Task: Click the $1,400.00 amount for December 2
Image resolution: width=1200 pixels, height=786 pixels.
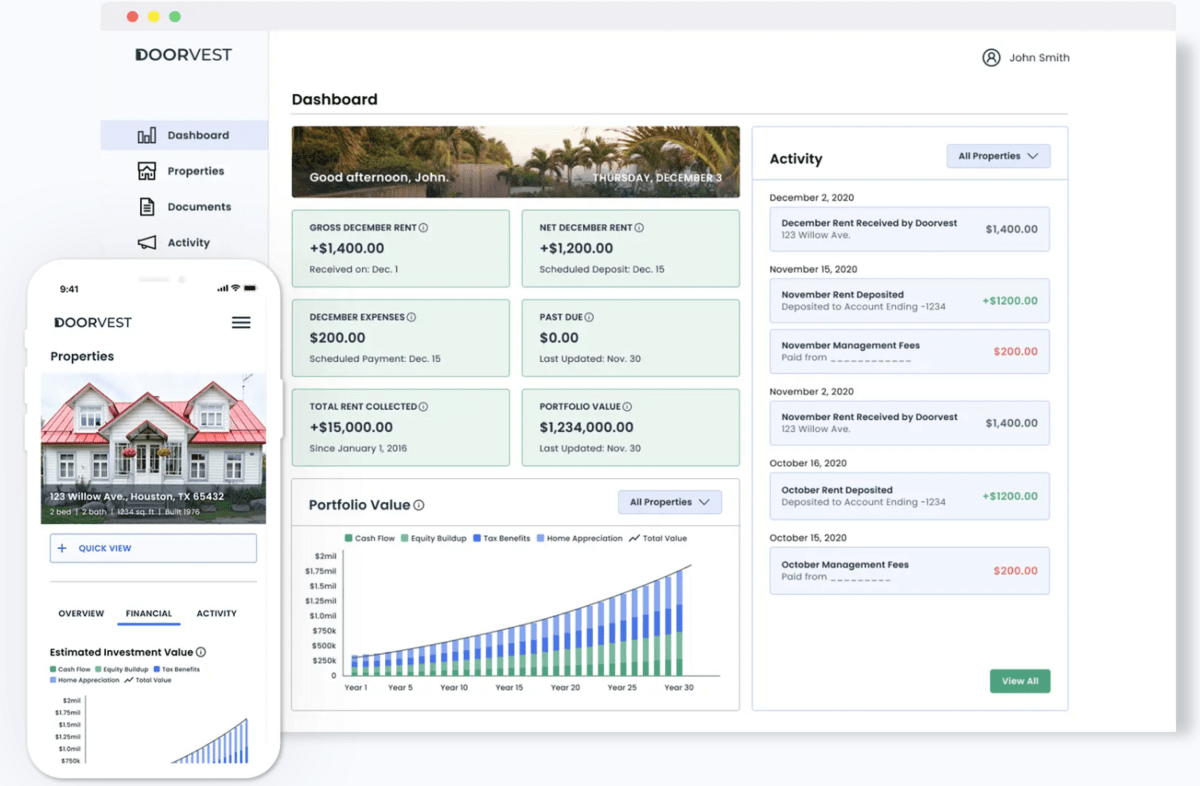Action: click(x=1011, y=229)
